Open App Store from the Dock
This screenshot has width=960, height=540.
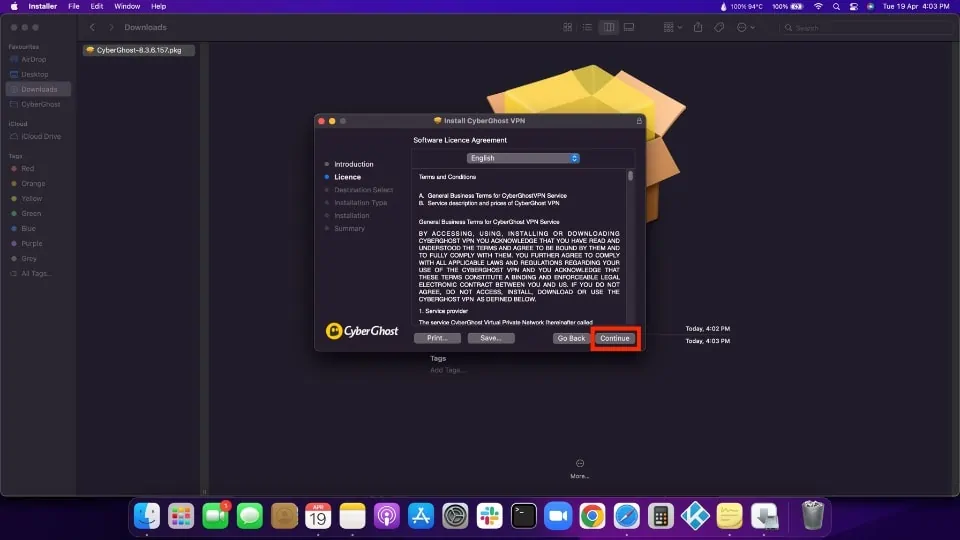point(421,516)
